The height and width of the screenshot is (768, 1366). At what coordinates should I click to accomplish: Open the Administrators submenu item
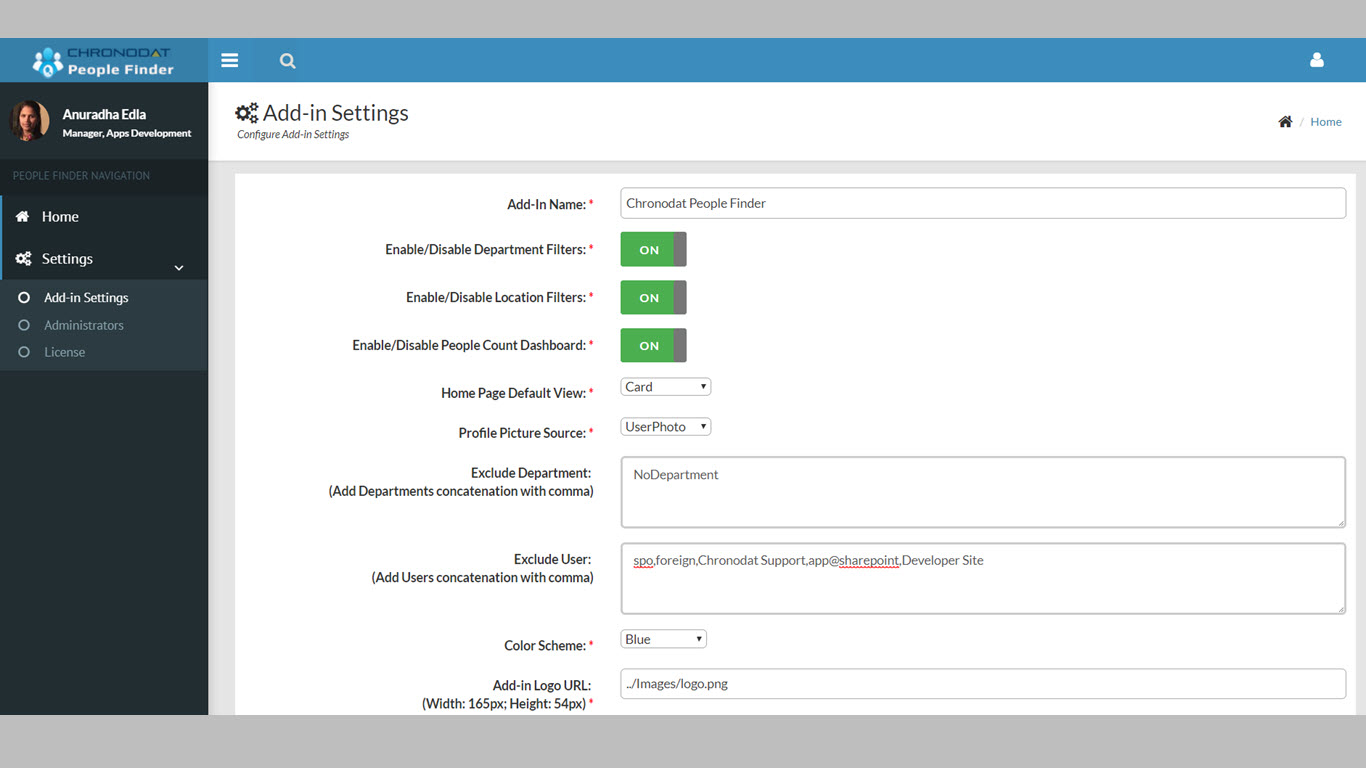pos(84,325)
